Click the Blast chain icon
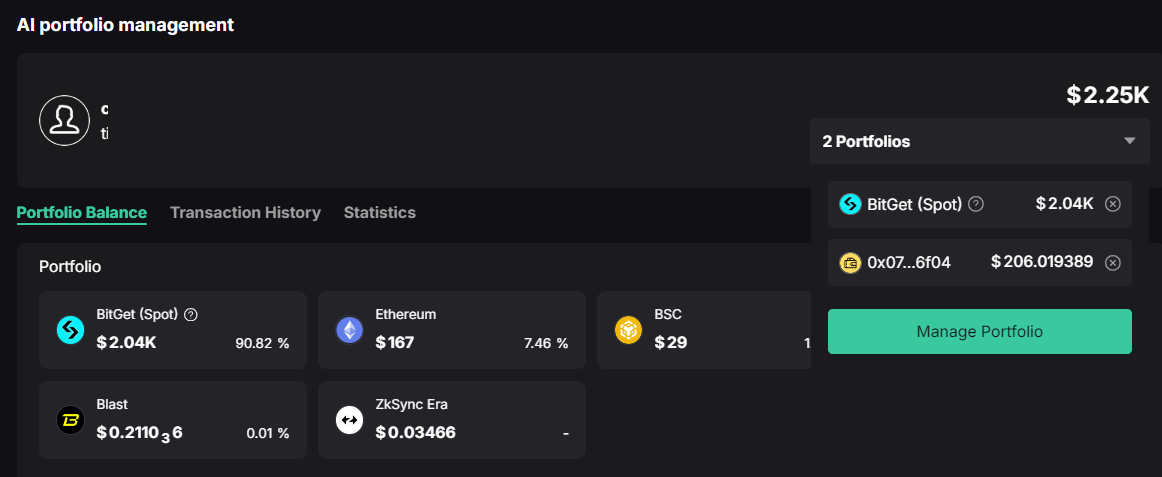The height and width of the screenshot is (477, 1162). click(70, 420)
